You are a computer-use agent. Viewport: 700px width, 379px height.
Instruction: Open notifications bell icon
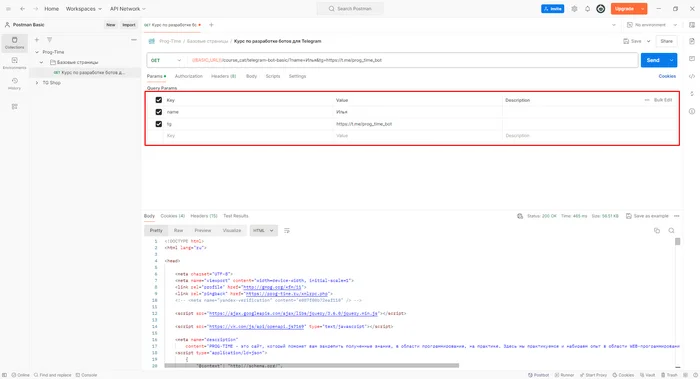pos(588,8)
